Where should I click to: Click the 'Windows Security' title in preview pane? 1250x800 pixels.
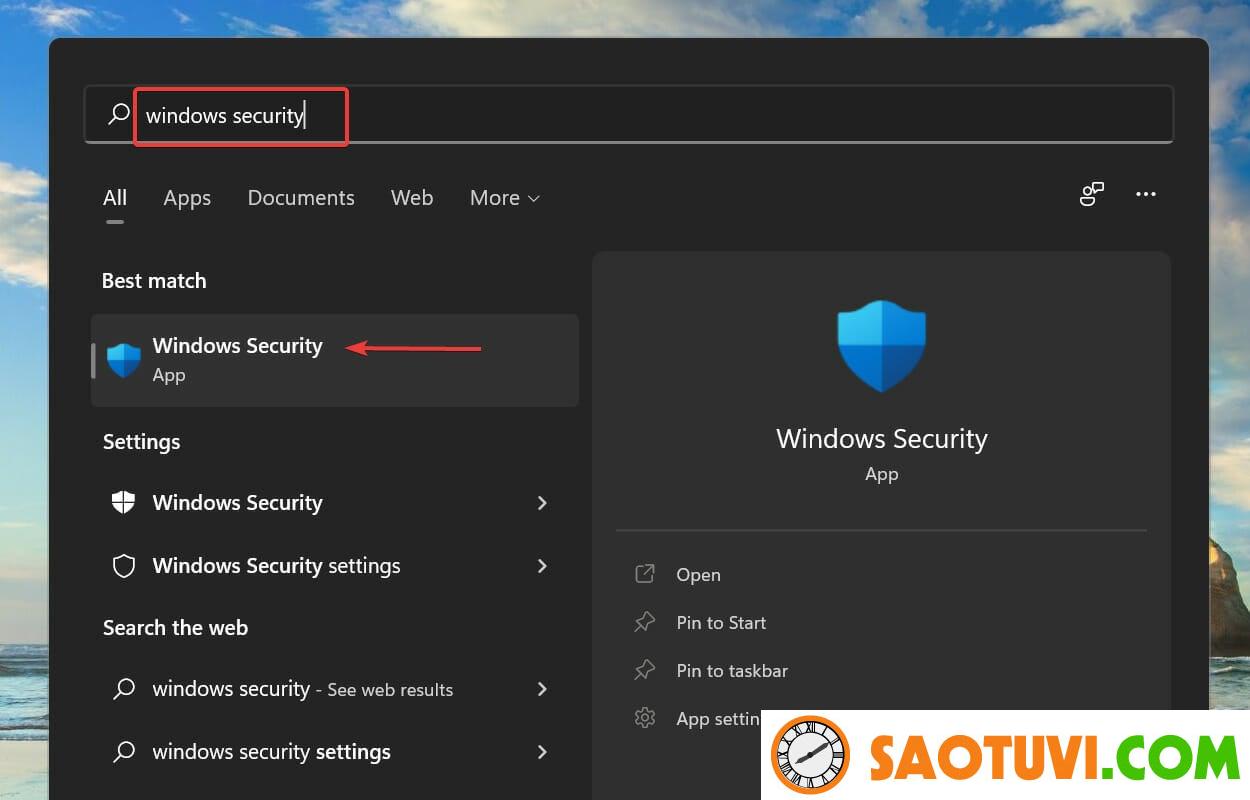pos(882,439)
